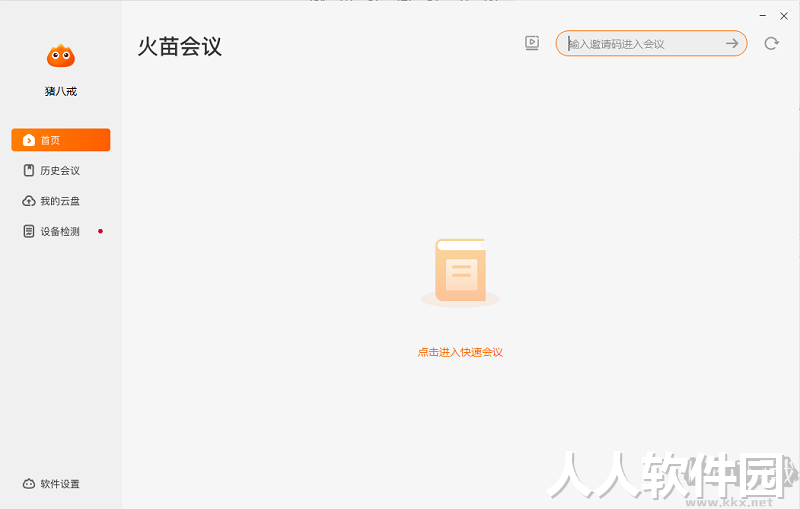
Task: Click the 火苗会议 title
Action: 180,46
